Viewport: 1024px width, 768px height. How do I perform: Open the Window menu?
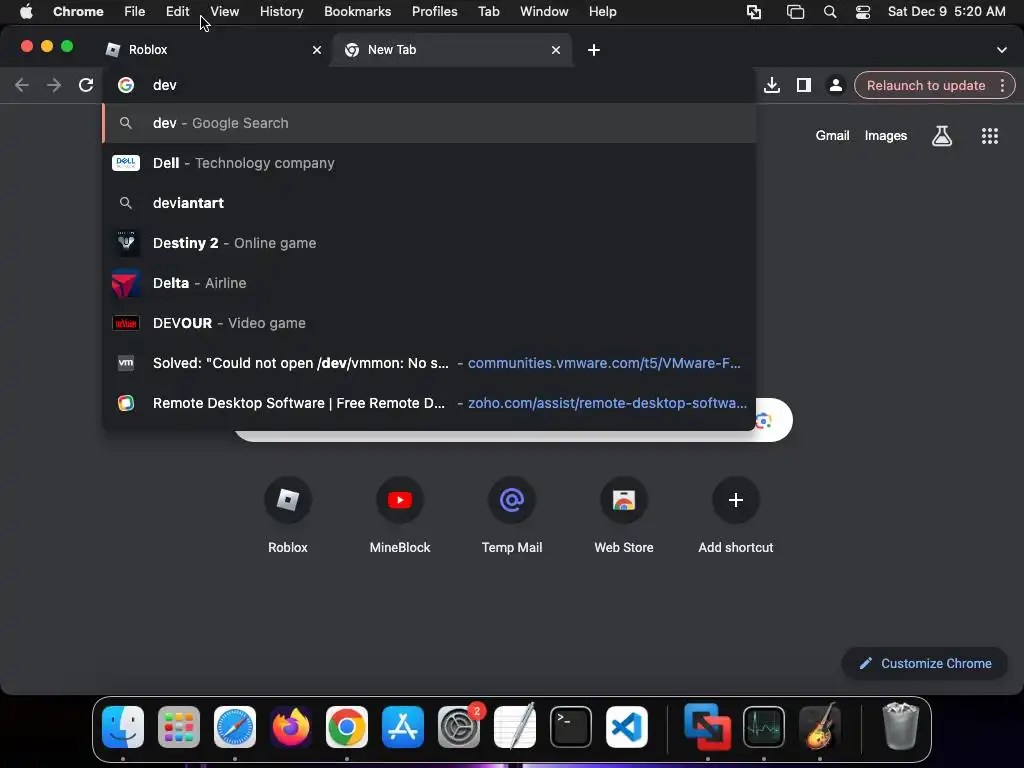(x=544, y=11)
